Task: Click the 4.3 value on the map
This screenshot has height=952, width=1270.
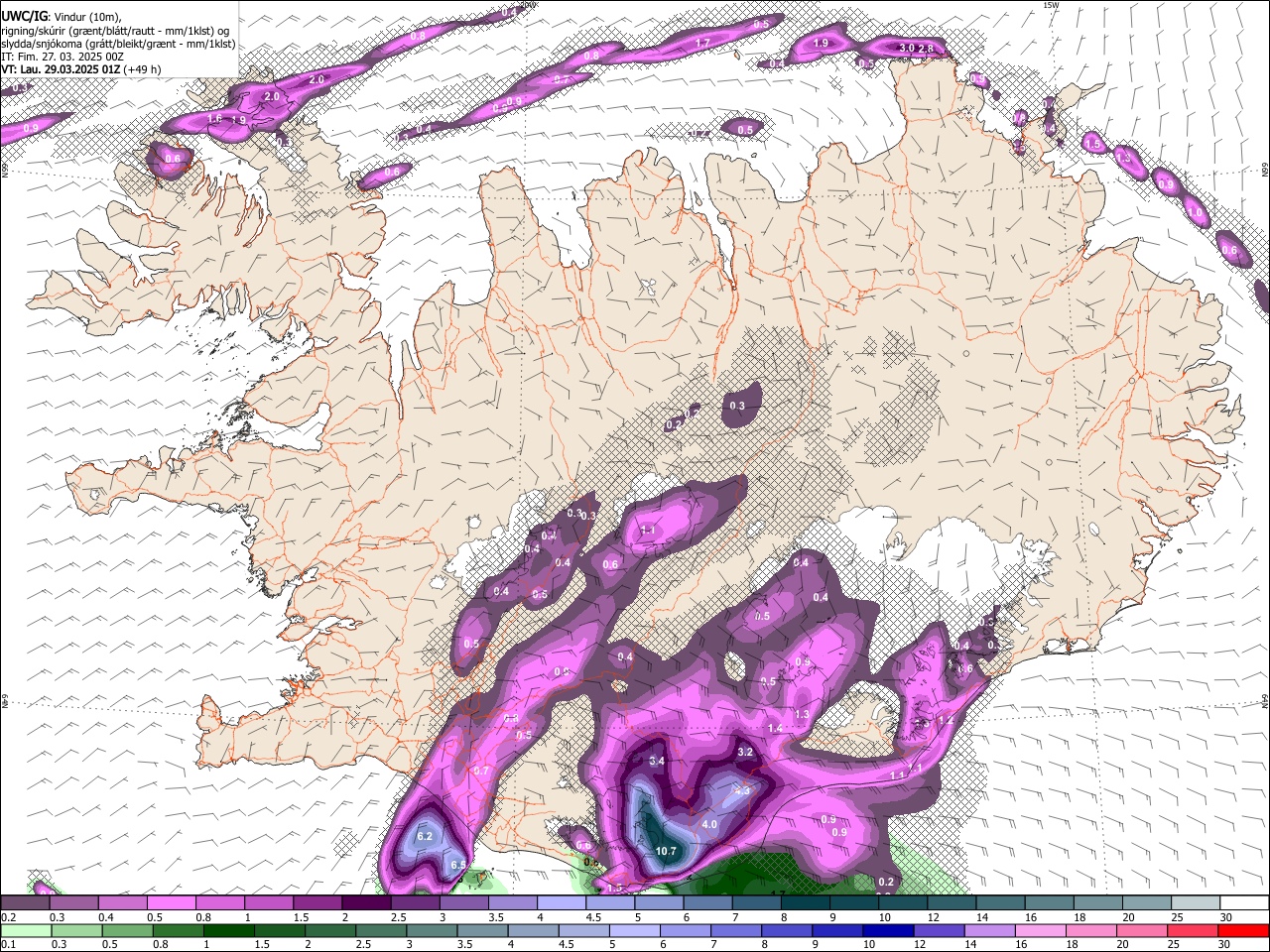Action: (x=741, y=790)
